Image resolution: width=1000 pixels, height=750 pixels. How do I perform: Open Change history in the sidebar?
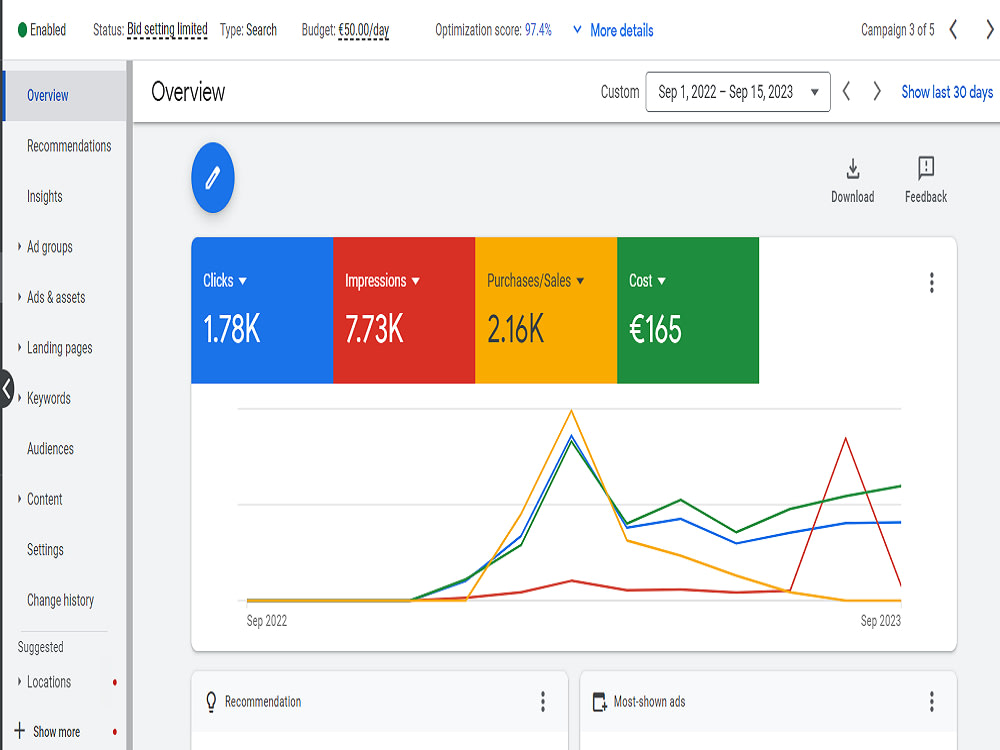tap(61, 600)
